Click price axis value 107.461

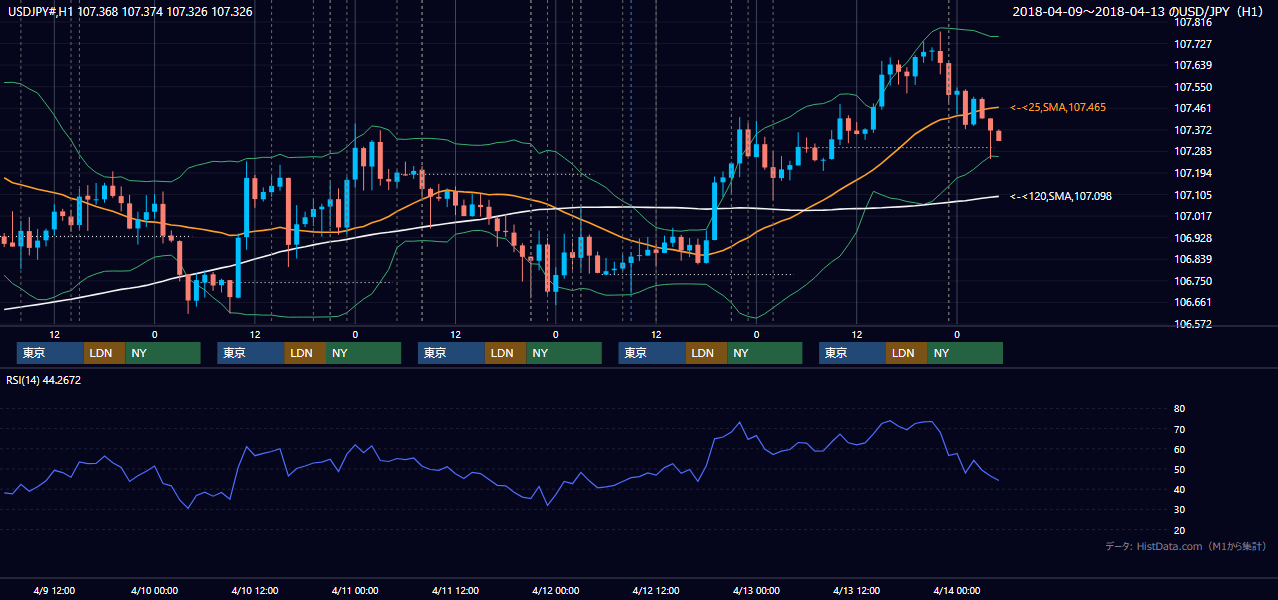click(1193, 109)
